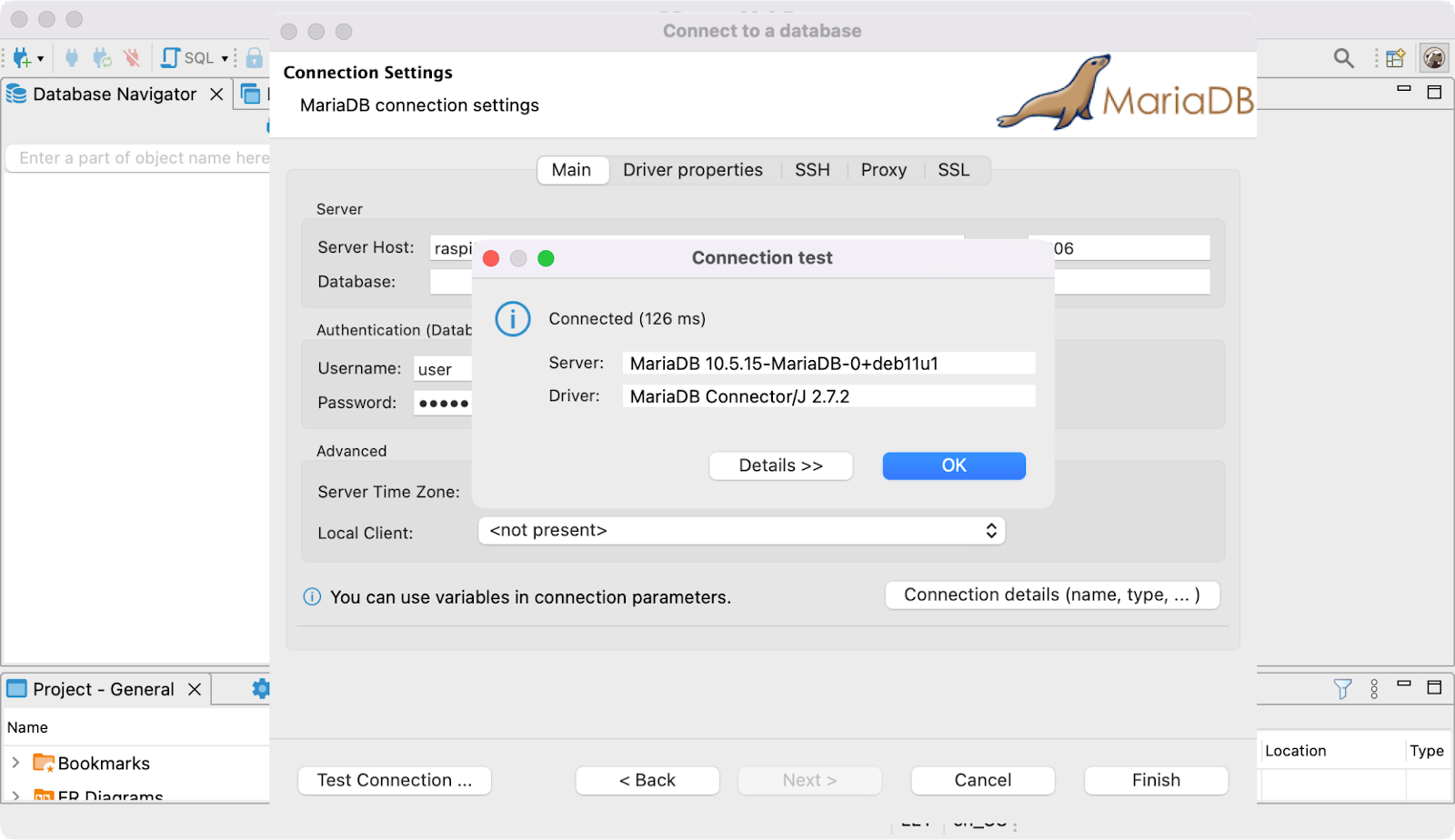Viewport: 1455px width, 840px height.
Task: Click the red Disconnect plug icon
Action: click(x=132, y=58)
